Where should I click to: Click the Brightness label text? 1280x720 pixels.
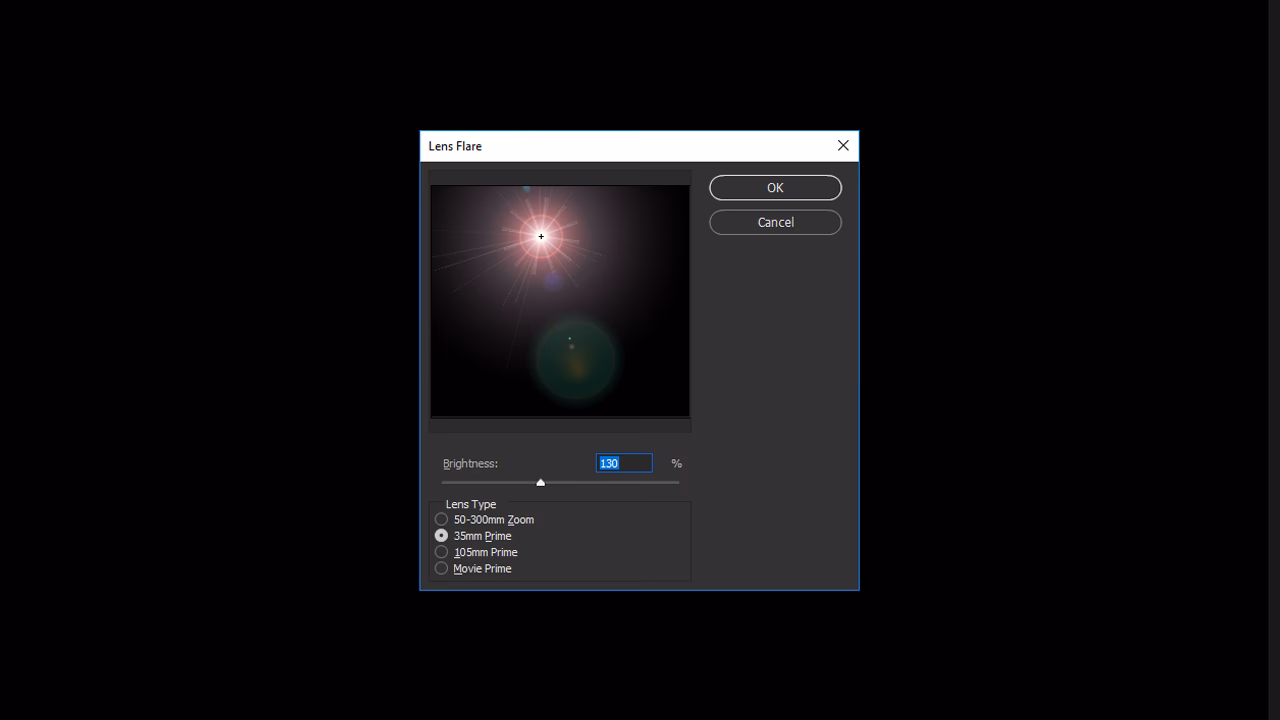tap(470, 462)
